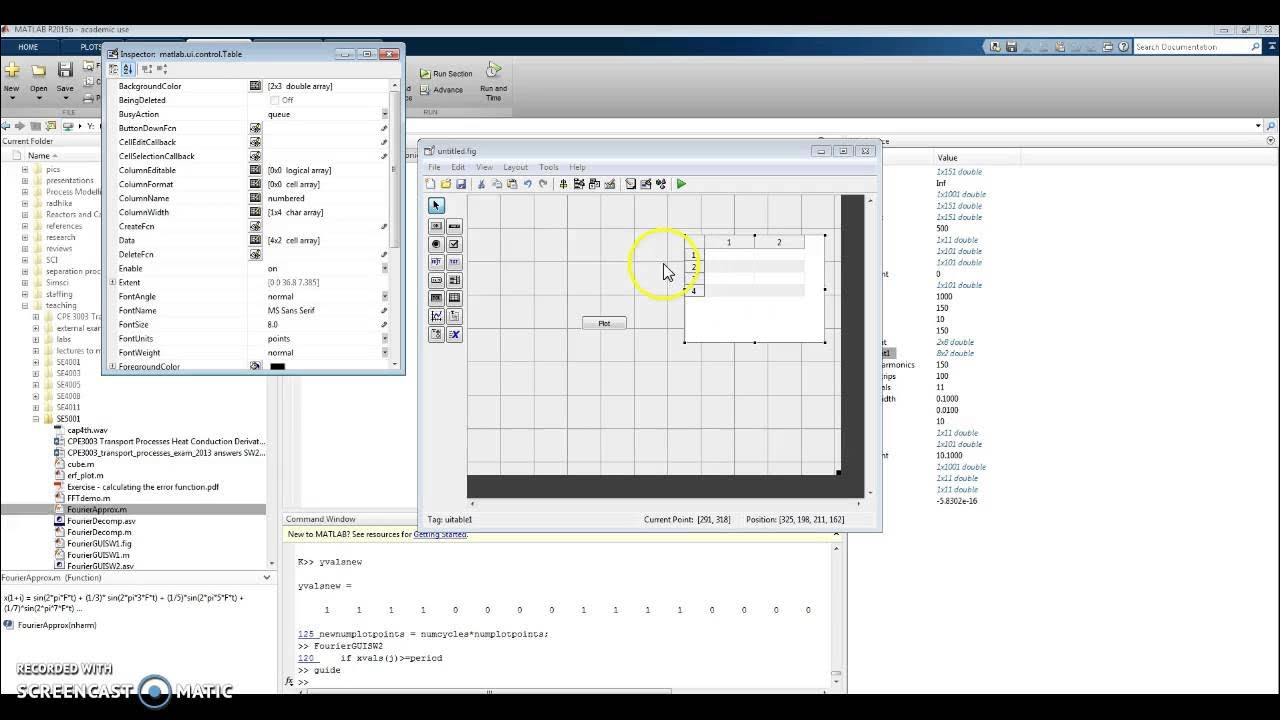This screenshot has height=720, width=1280.
Task: Select FFTdemo.m in the file list
Action: 89,498
